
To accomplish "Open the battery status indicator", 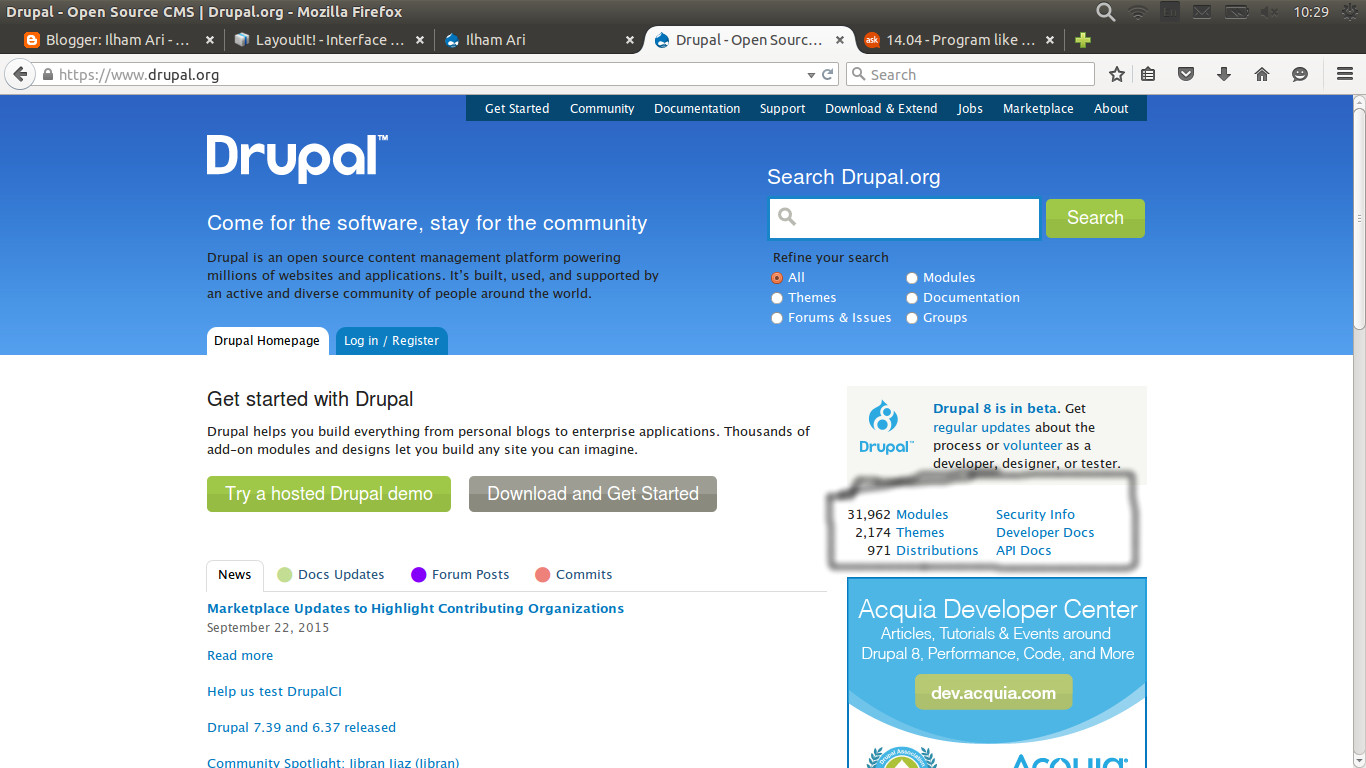I will pos(1237,12).
